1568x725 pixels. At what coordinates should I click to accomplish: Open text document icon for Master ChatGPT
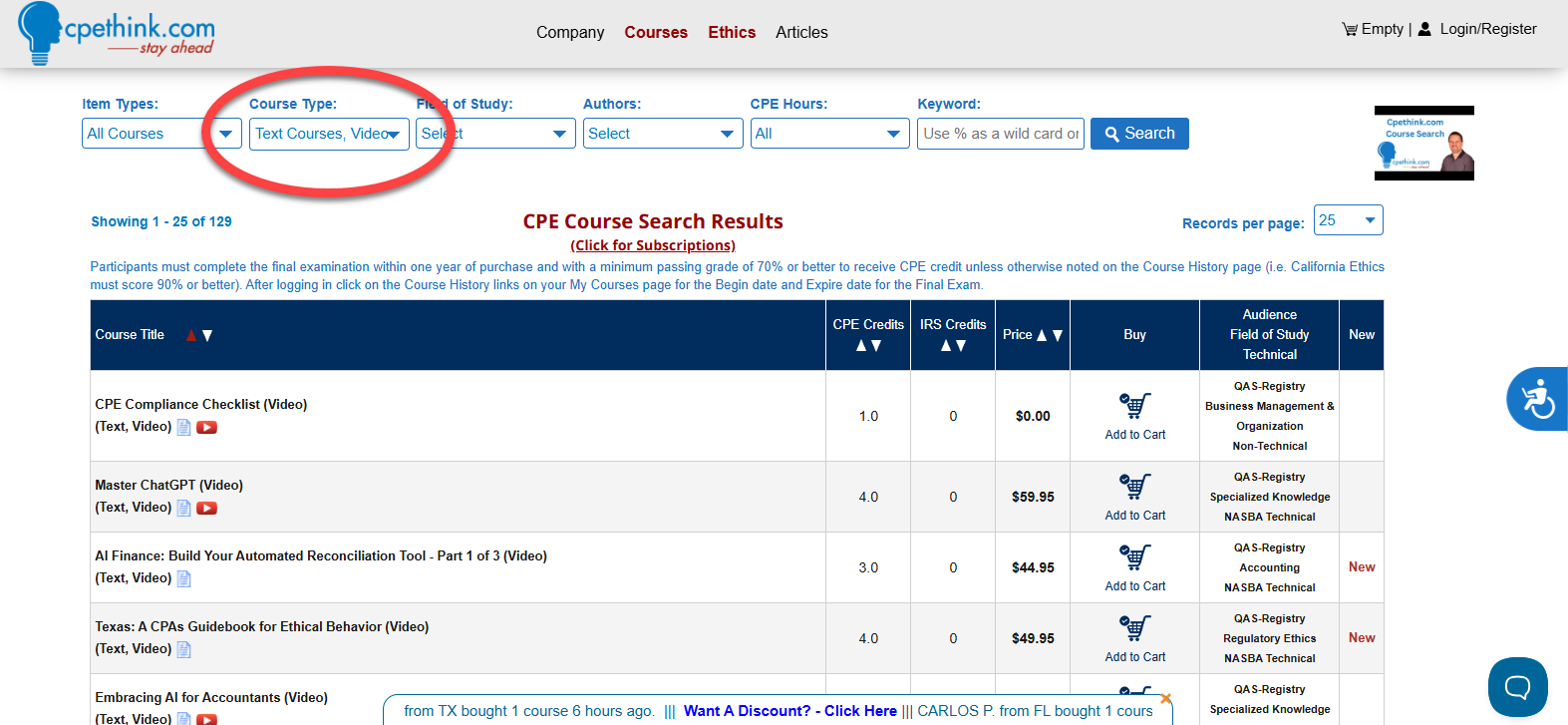pyautogui.click(x=183, y=508)
